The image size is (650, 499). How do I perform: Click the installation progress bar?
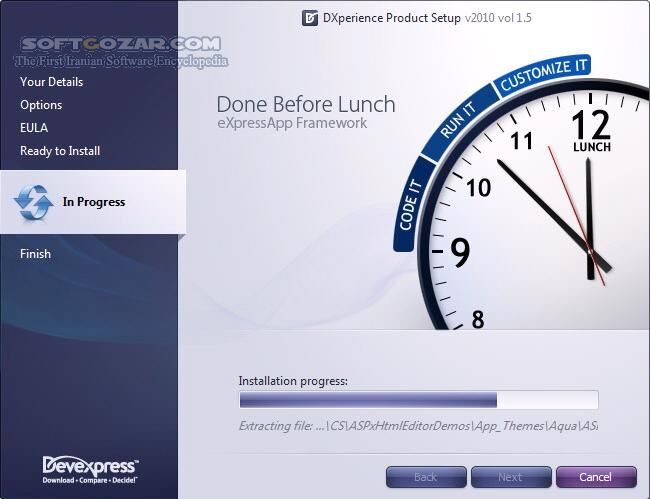(418, 400)
